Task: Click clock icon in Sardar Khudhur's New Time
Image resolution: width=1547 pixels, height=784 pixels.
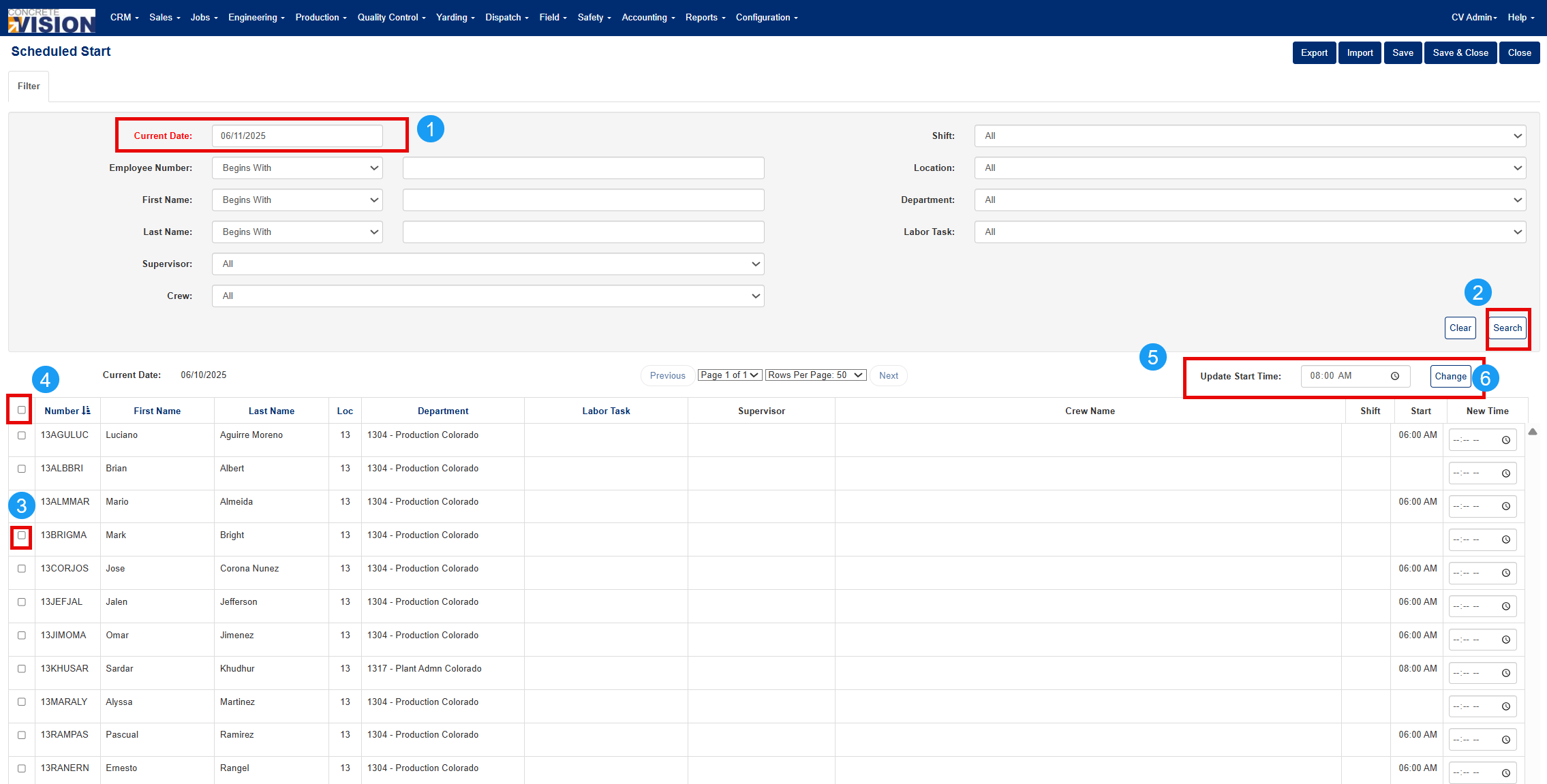Action: 1506,673
